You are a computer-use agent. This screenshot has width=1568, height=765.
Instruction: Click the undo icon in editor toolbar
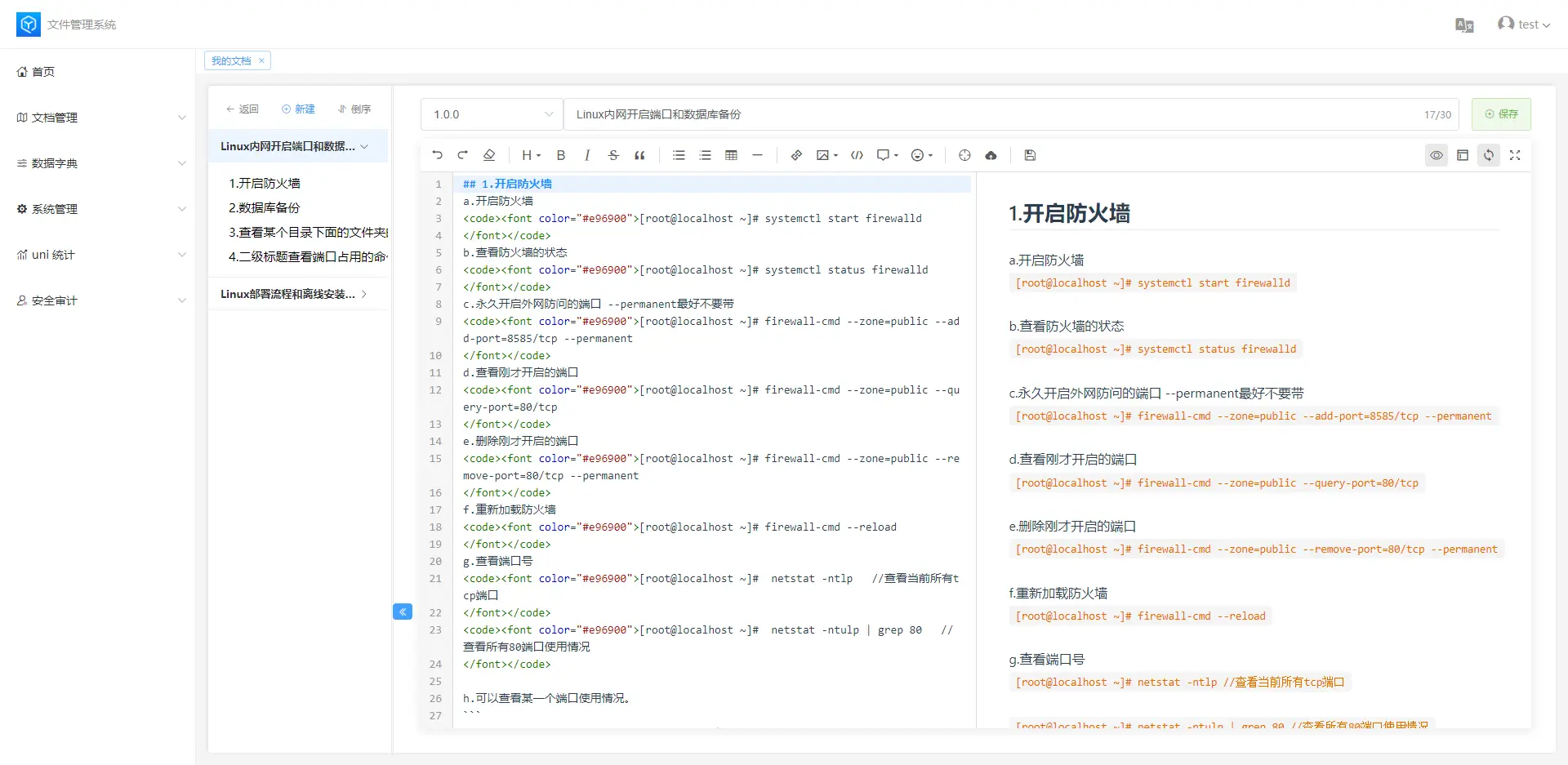click(437, 155)
